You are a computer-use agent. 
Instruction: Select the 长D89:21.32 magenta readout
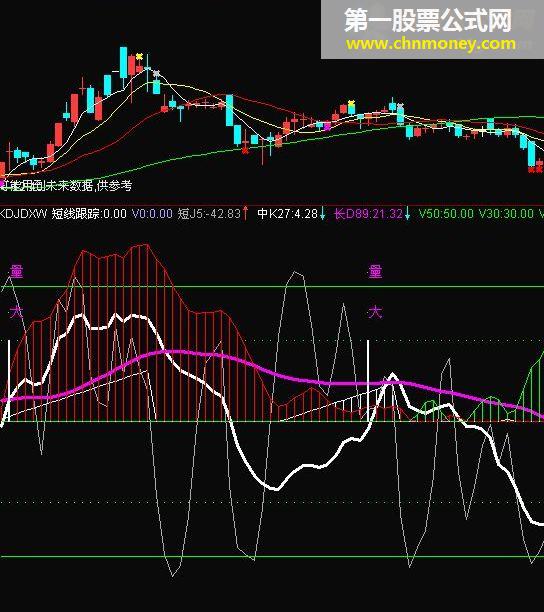pyautogui.click(x=369, y=214)
